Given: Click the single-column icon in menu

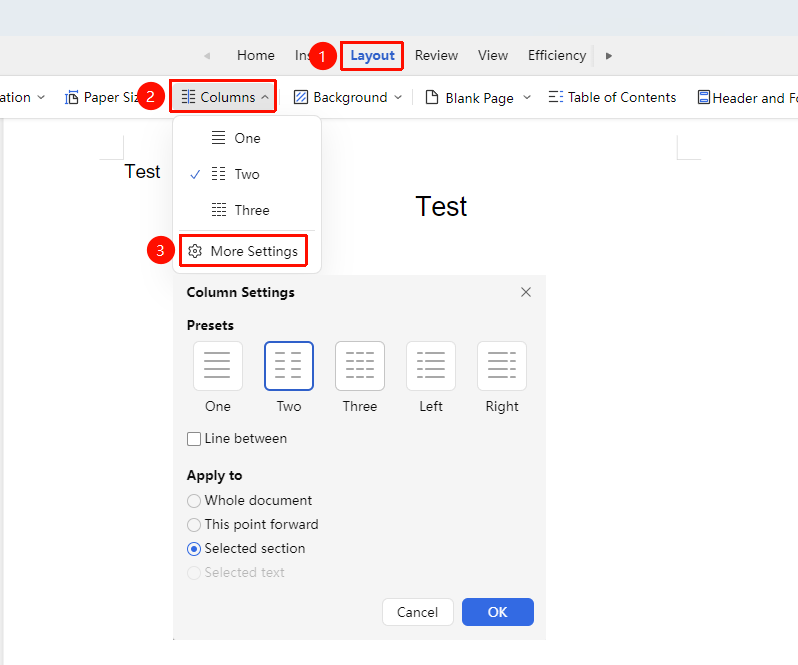Looking at the screenshot, I should click(x=218, y=138).
